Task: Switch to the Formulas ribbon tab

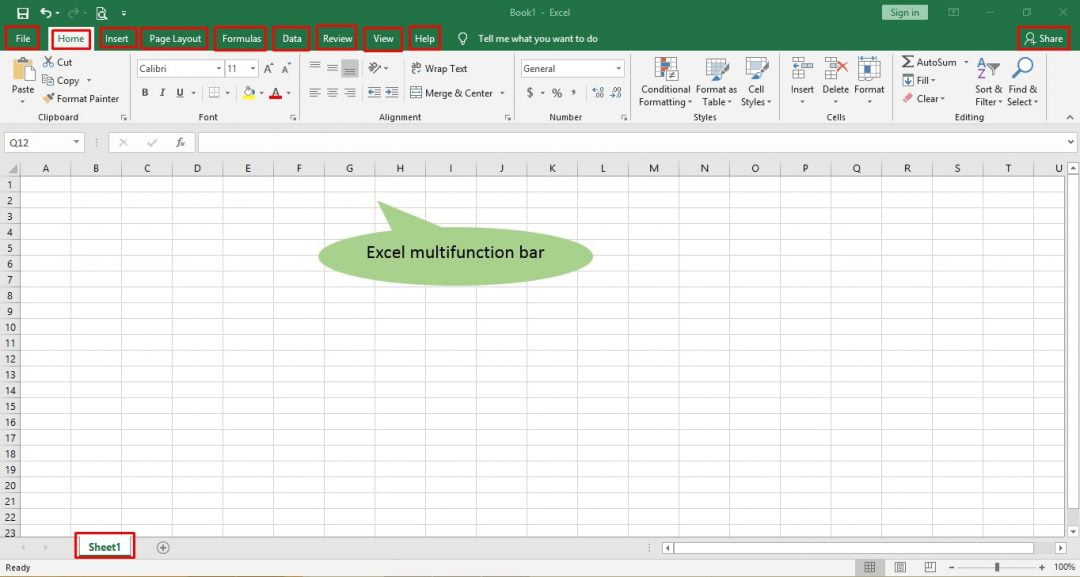Action: (x=240, y=38)
